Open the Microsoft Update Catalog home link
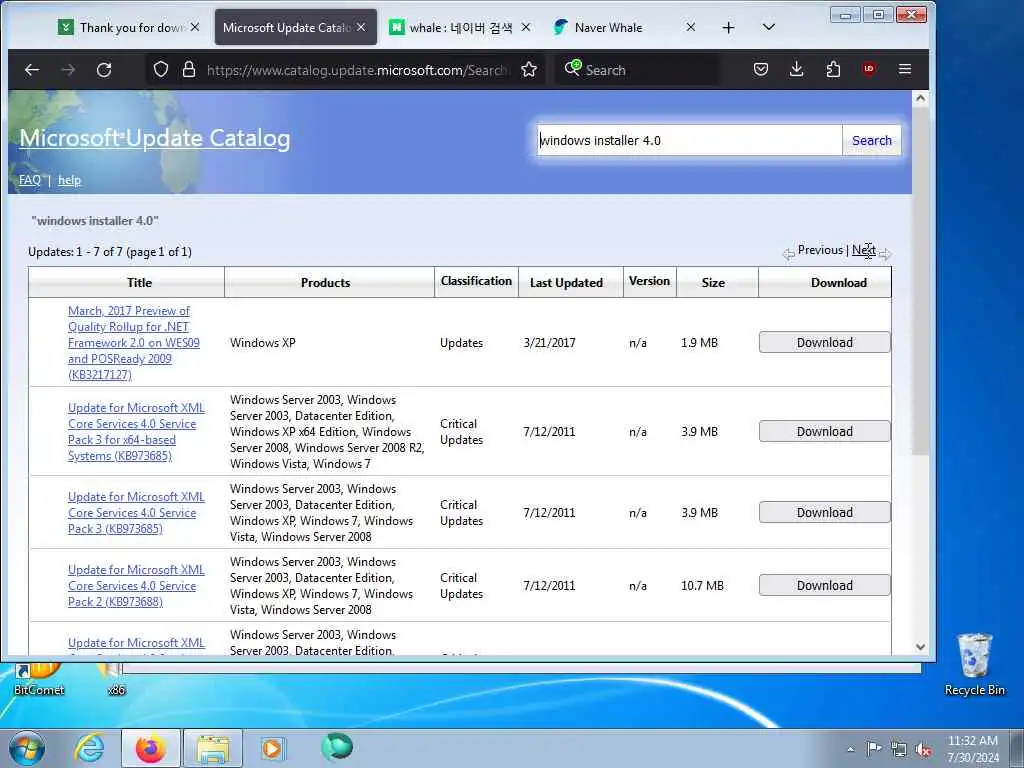This screenshot has height=768, width=1024. pyautogui.click(x=155, y=138)
